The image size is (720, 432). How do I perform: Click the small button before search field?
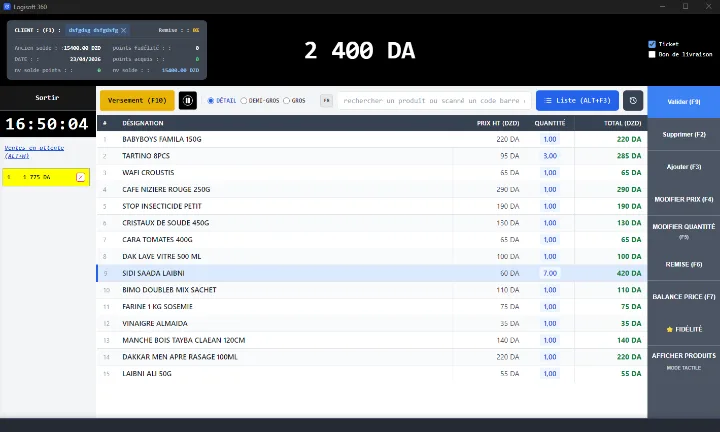coord(326,101)
